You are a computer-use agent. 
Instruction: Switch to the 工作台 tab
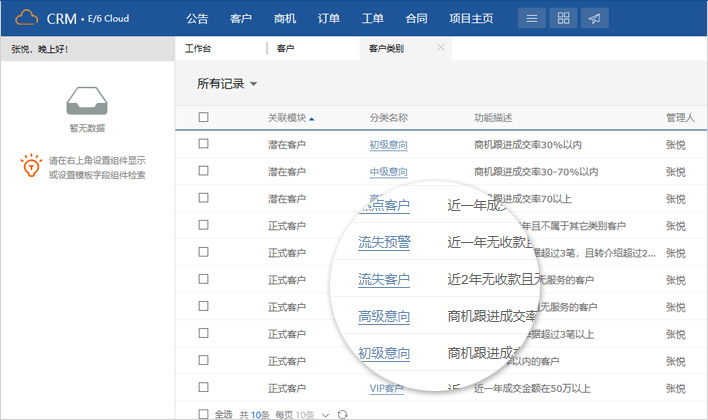pos(199,48)
